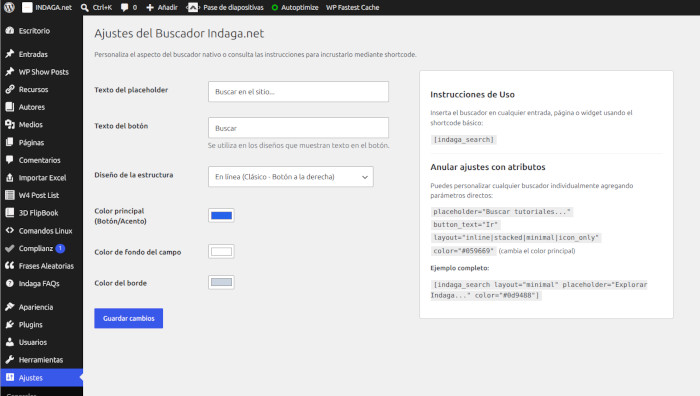The width and height of the screenshot is (700, 396).
Task: Open WP Fastest Cache admin bar menu
Action: tap(352, 8)
